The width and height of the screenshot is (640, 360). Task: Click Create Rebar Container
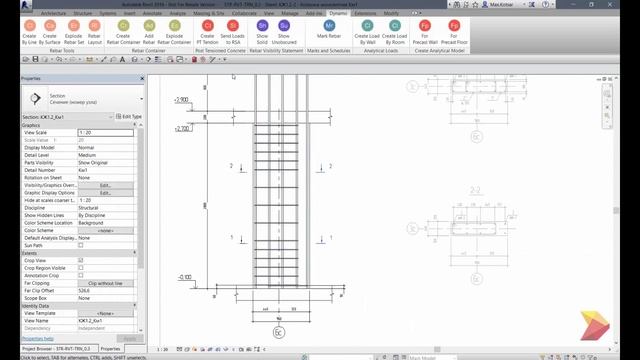pyautogui.click(x=123, y=32)
